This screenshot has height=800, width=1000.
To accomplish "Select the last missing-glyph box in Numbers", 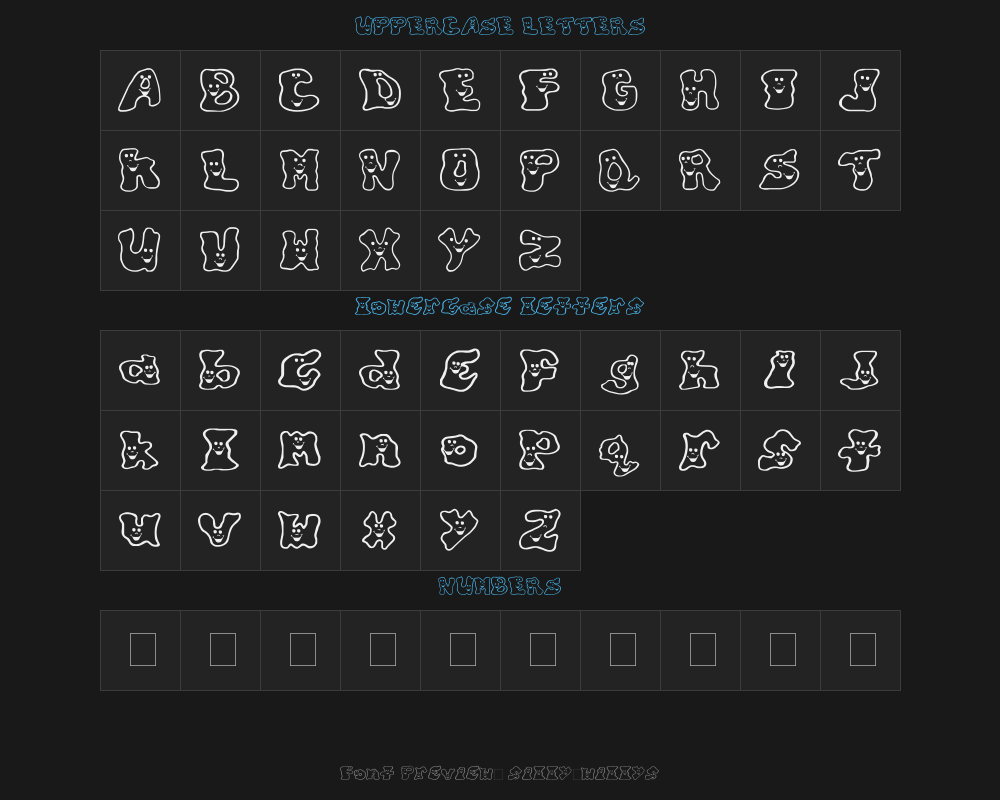I will (x=862, y=650).
